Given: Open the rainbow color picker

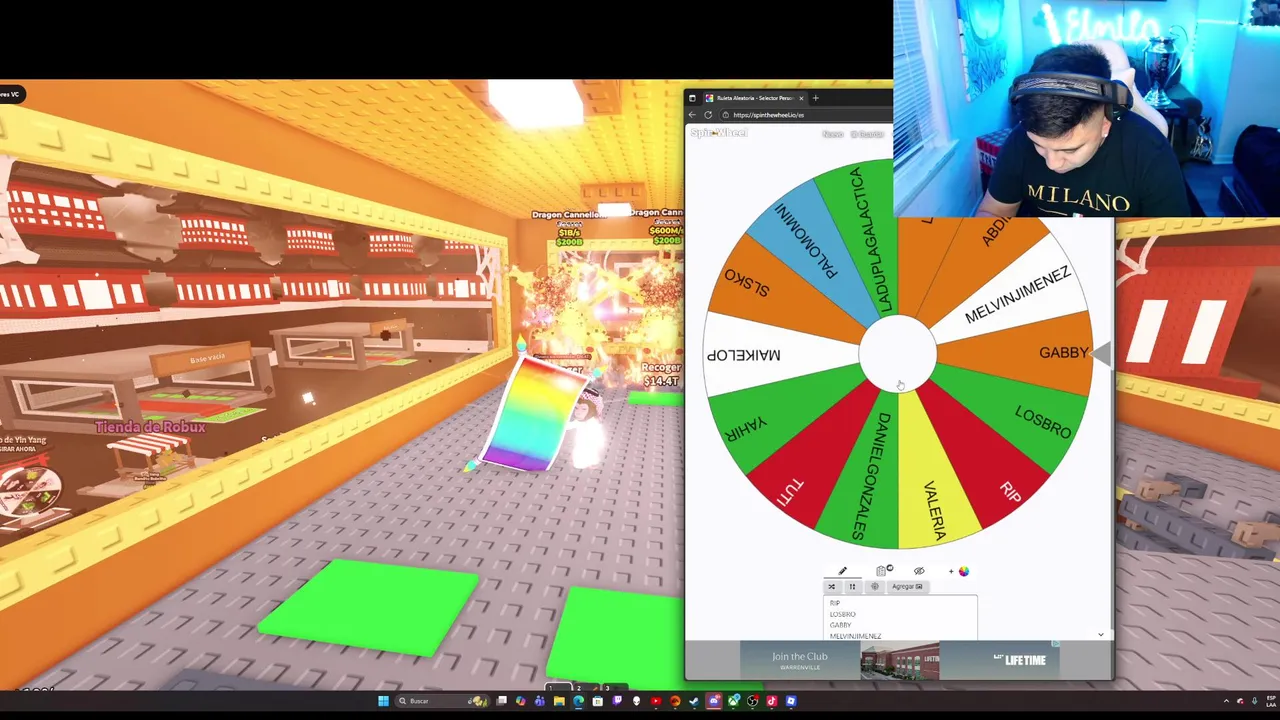Looking at the screenshot, I should coord(964,571).
